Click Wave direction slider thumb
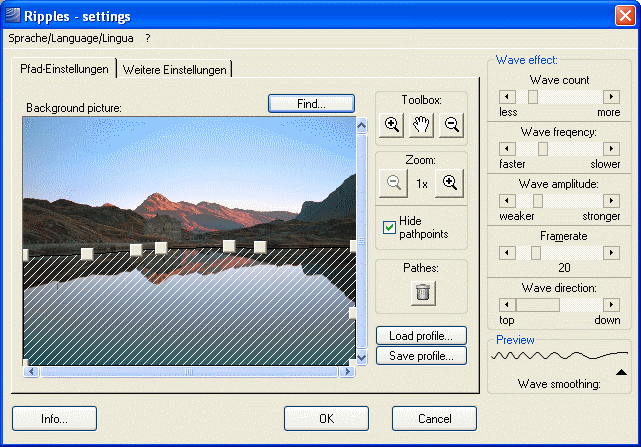 (x=538, y=305)
